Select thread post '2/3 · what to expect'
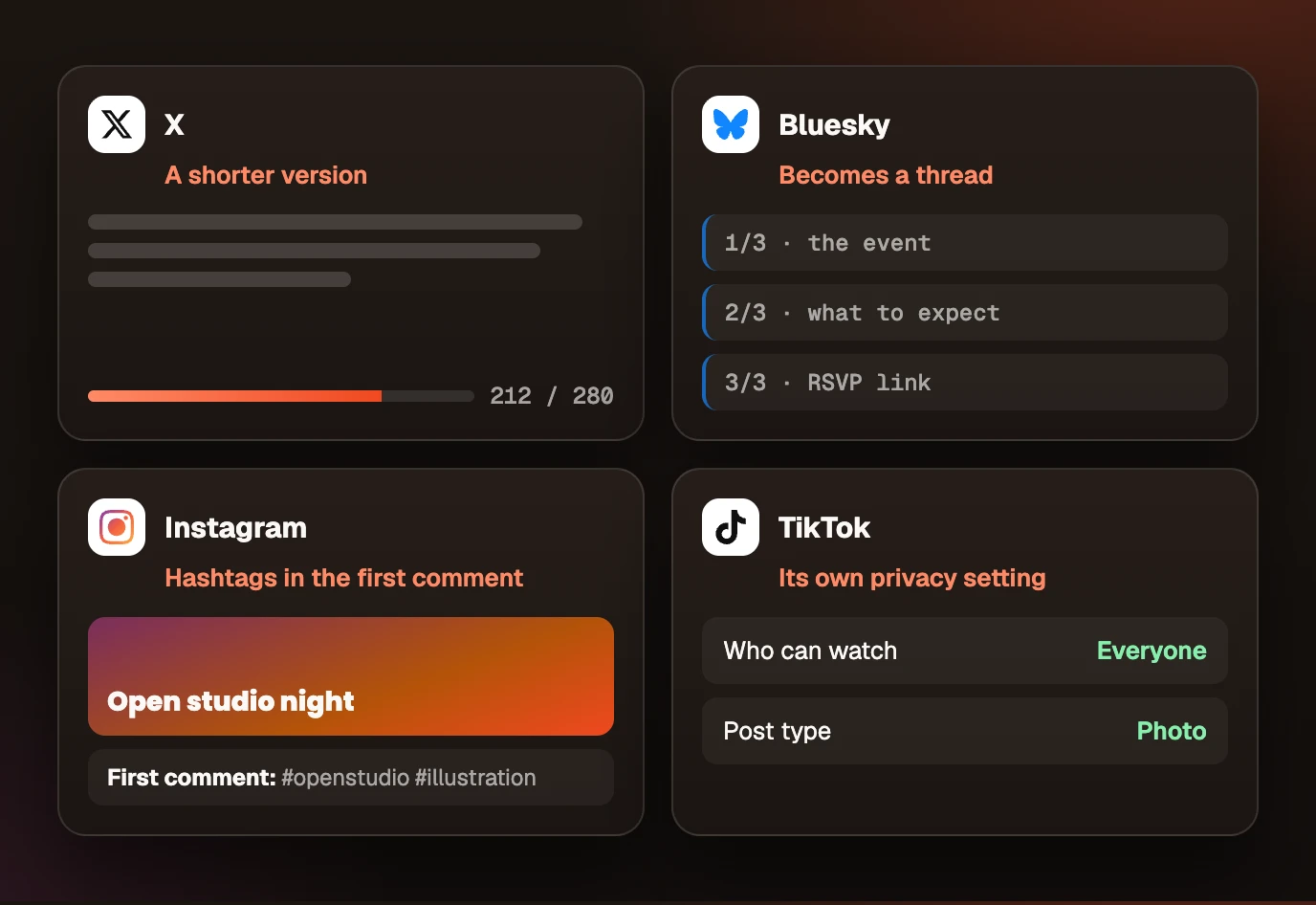The height and width of the screenshot is (905, 1316). pos(965,313)
